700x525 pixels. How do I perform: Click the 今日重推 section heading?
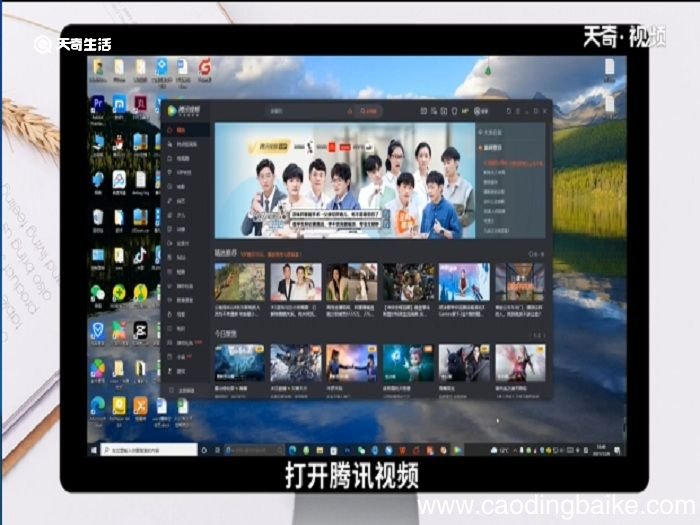226,333
